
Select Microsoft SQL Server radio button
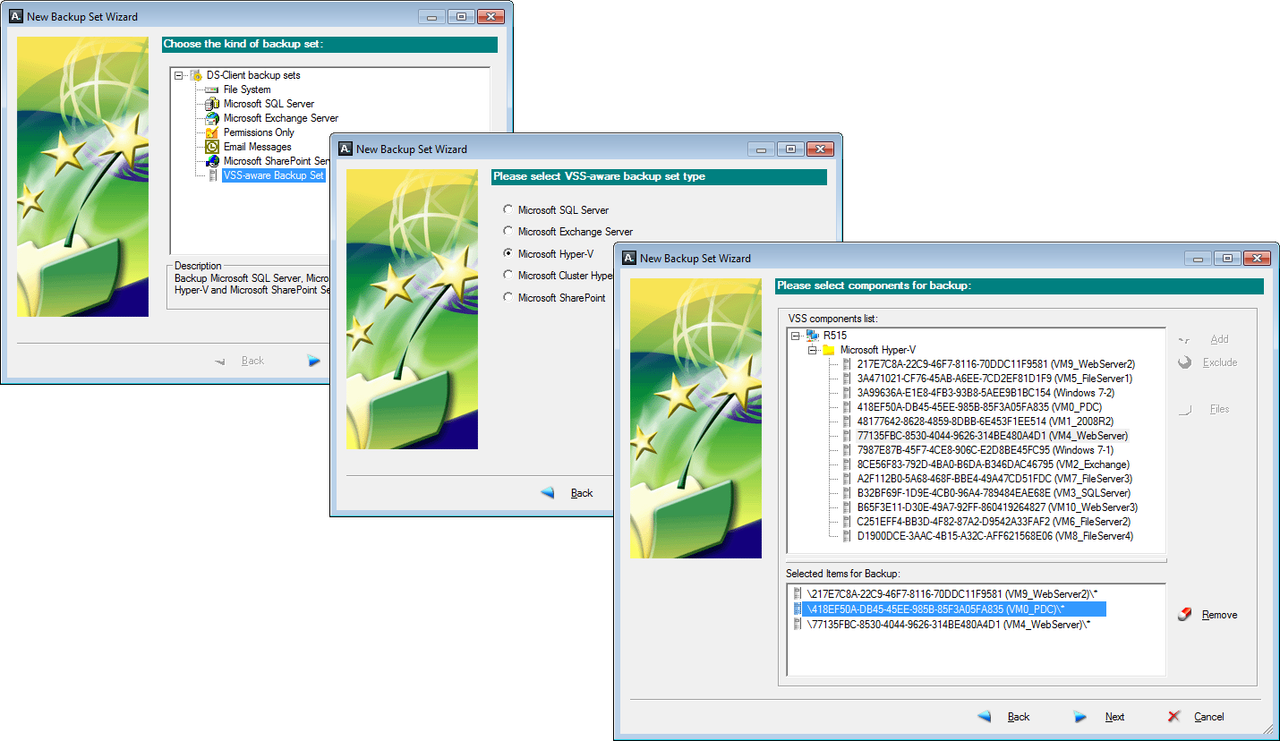(x=508, y=210)
